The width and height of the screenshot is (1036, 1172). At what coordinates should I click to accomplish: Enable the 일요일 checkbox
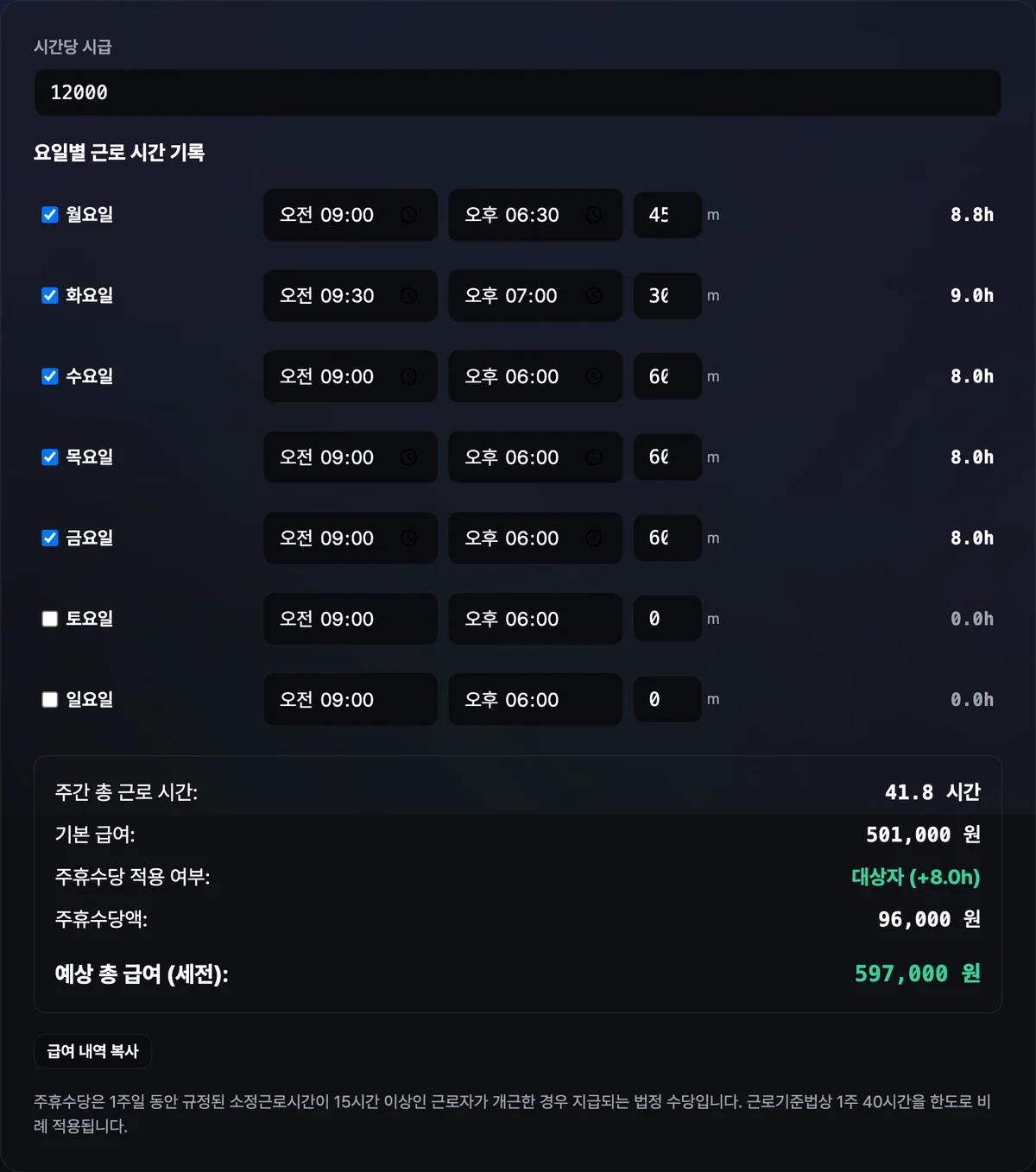[50, 700]
